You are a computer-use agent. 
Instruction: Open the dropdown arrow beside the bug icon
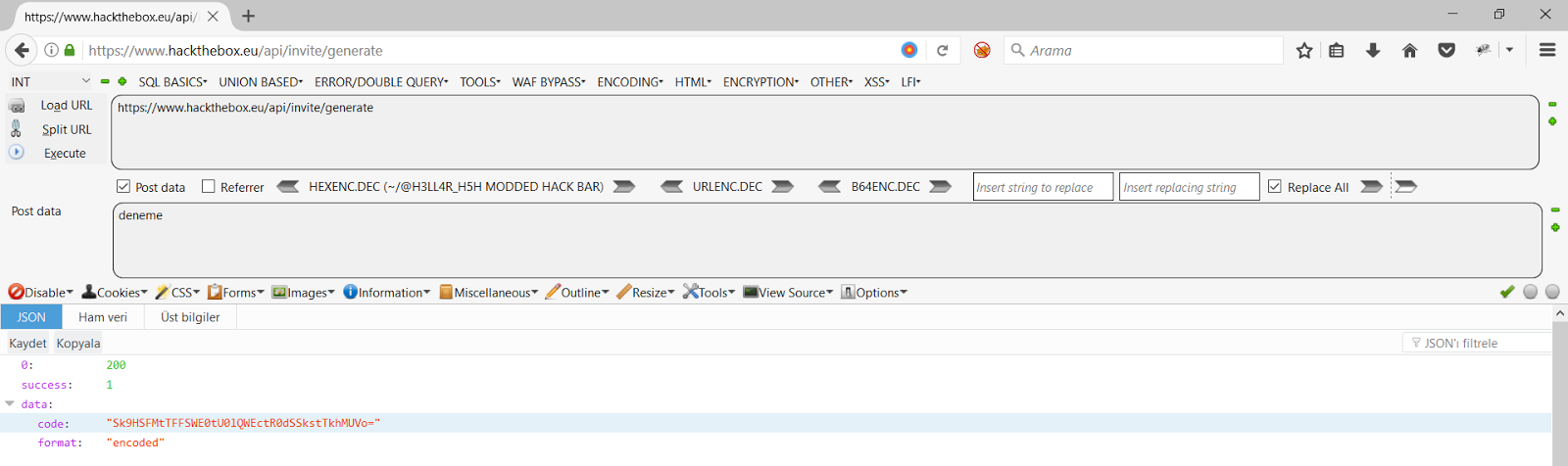click(1509, 50)
